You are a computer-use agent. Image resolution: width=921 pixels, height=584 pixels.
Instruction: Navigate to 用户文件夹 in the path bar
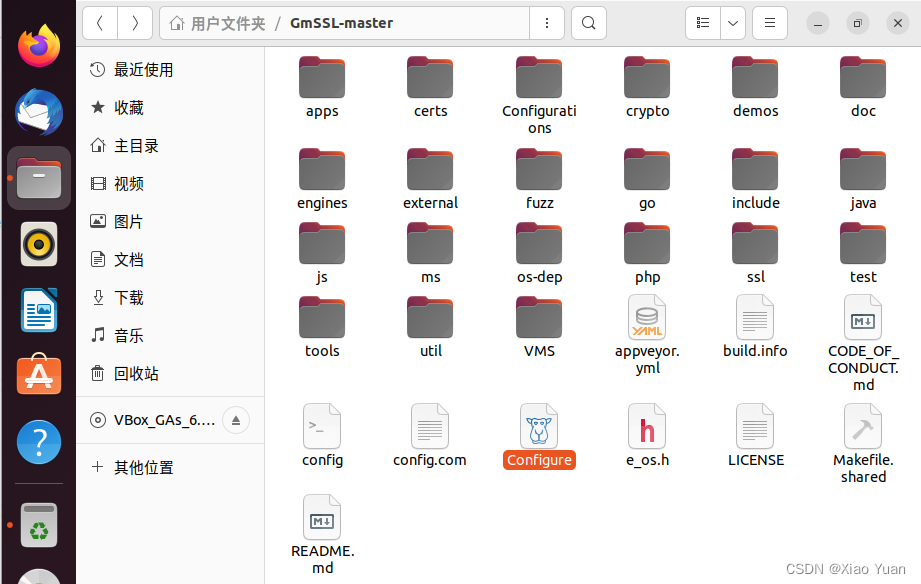pyautogui.click(x=217, y=24)
